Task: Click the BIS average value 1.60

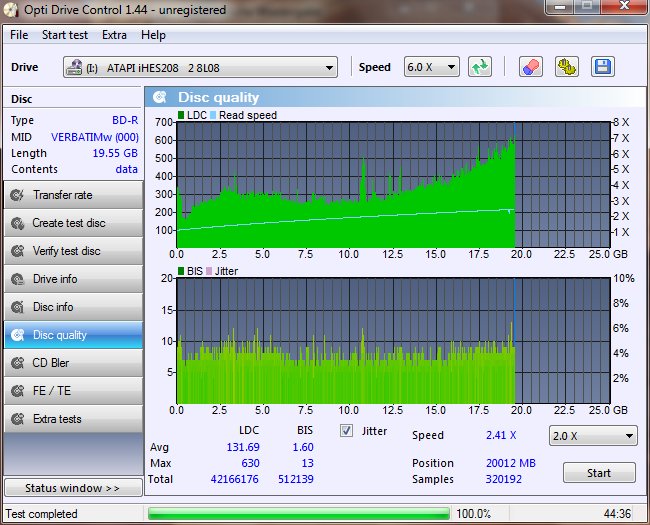Action: pyautogui.click(x=303, y=447)
